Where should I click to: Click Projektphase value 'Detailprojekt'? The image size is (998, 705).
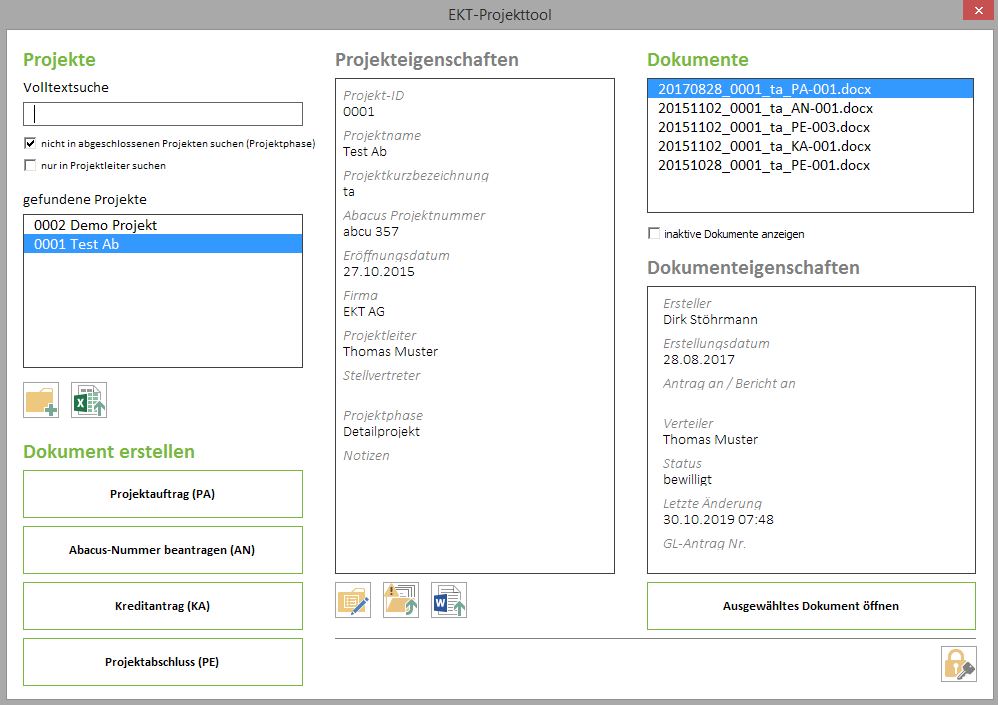(x=381, y=432)
